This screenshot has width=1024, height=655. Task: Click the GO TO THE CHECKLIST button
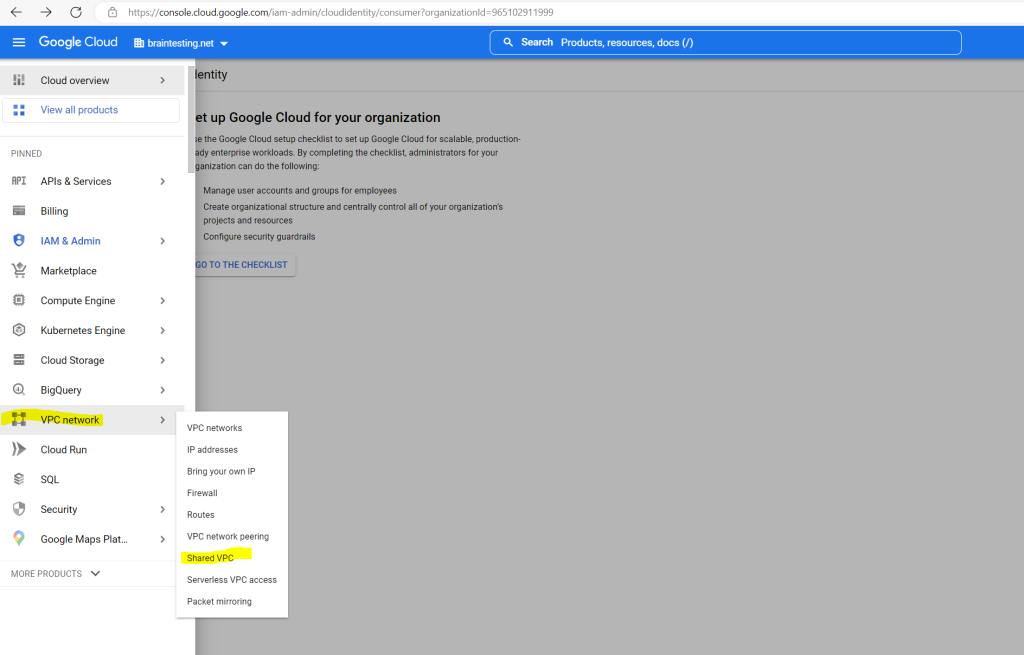click(x=242, y=264)
